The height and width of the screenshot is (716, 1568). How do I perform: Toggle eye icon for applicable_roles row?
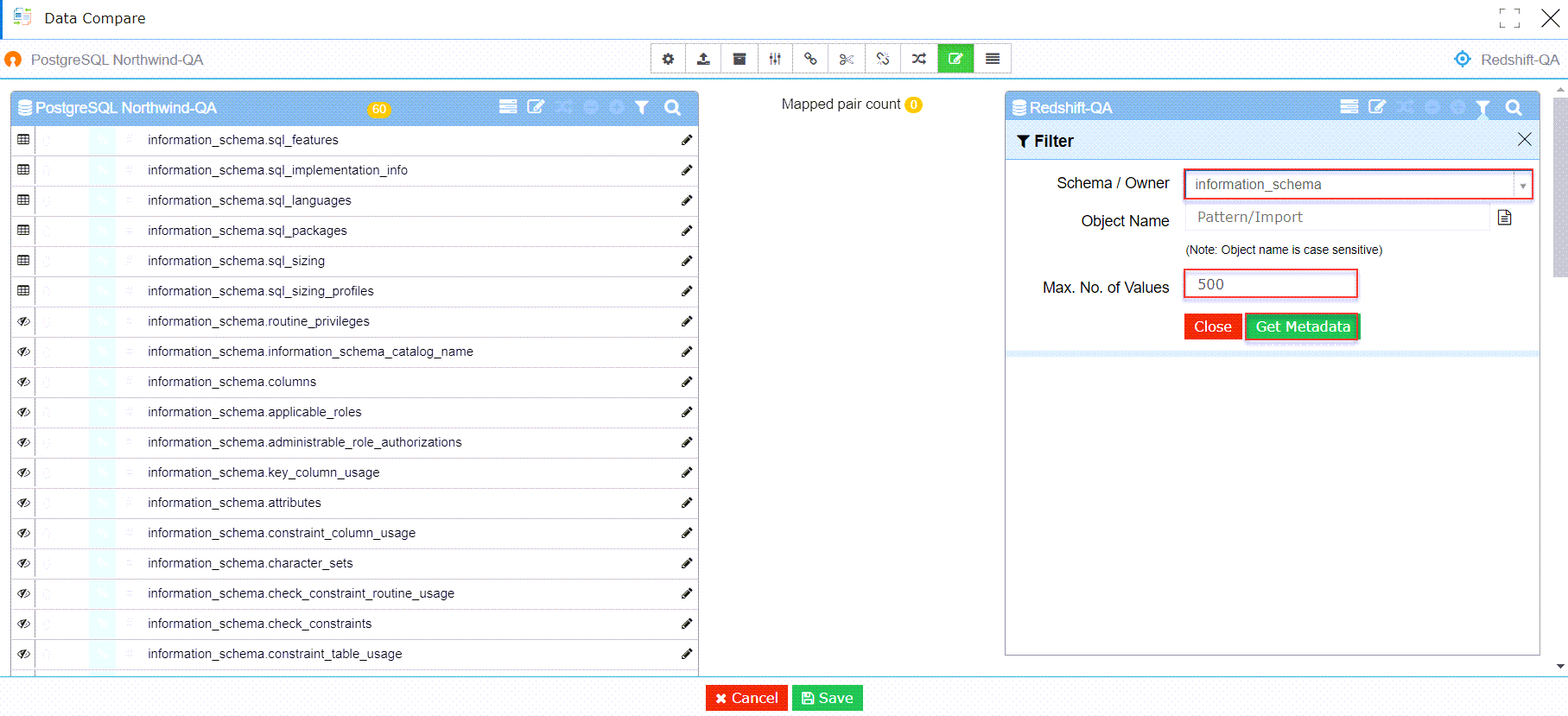pos(23,412)
